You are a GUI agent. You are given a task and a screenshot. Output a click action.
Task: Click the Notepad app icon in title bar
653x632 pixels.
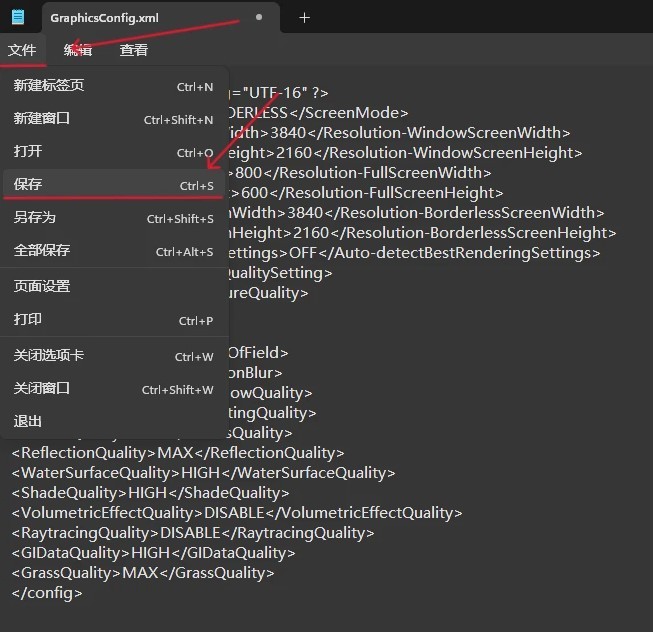(18, 17)
